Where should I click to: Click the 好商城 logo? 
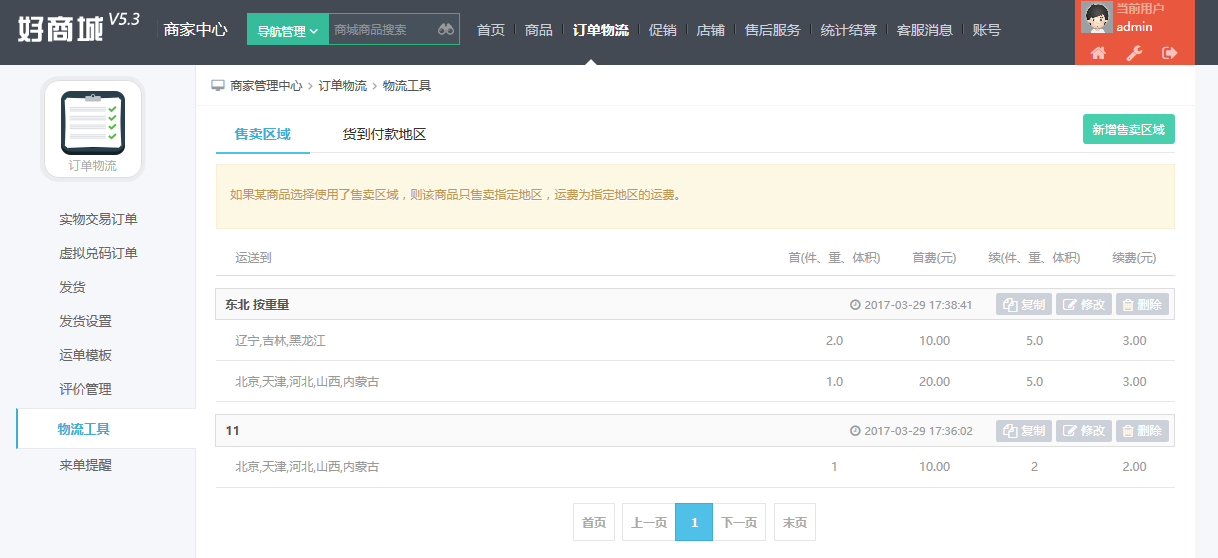[x=60, y=28]
